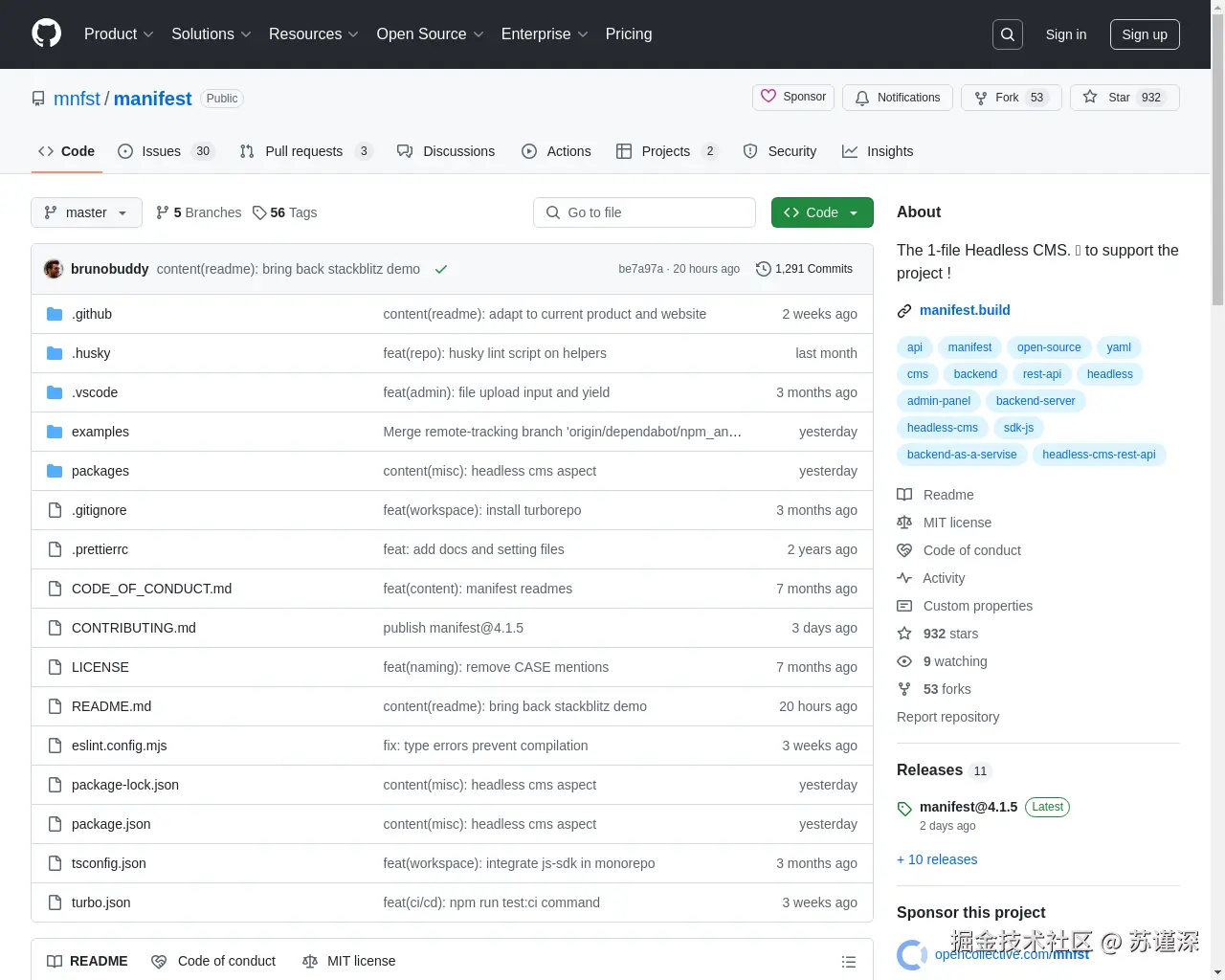This screenshot has width=1225, height=980.
Task: Click the book icon next to Readme
Action: (x=904, y=495)
